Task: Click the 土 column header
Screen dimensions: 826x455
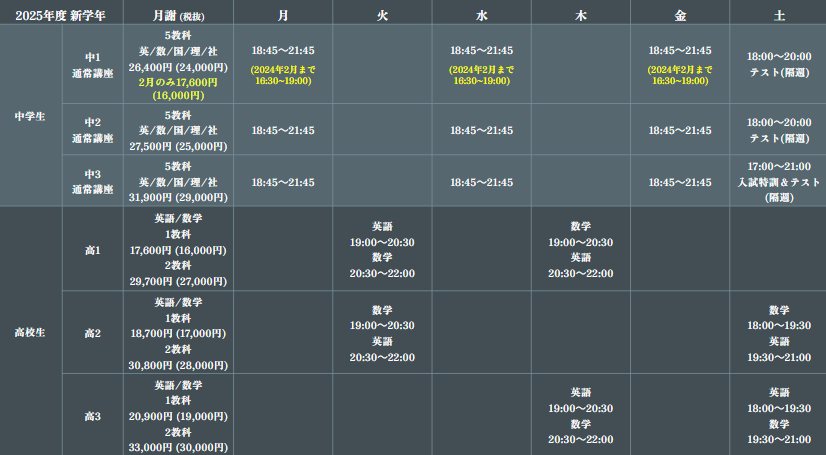Action: [x=778, y=13]
